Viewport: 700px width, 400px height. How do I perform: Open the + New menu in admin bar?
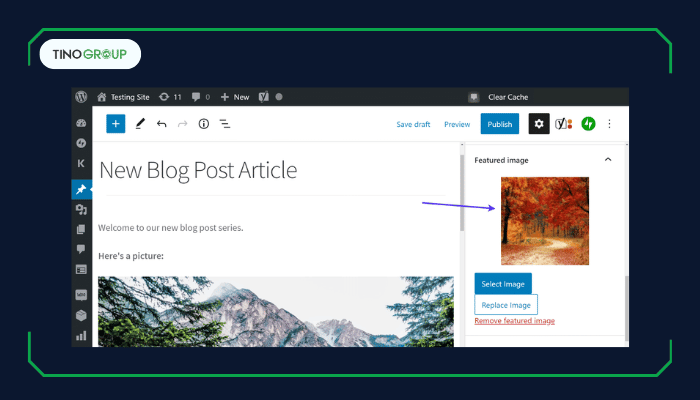tap(235, 97)
